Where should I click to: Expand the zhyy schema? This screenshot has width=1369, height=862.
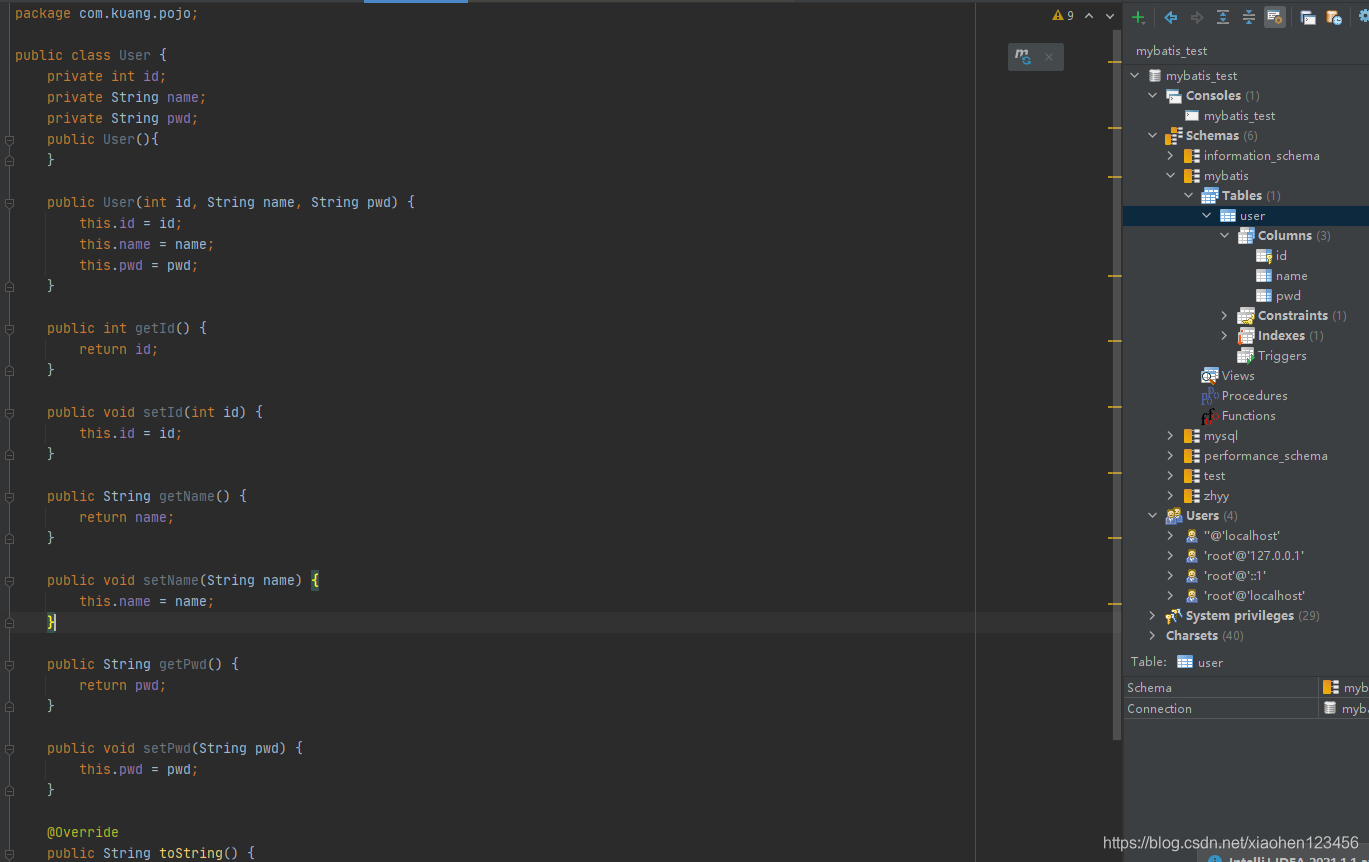click(x=1170, y=496)
